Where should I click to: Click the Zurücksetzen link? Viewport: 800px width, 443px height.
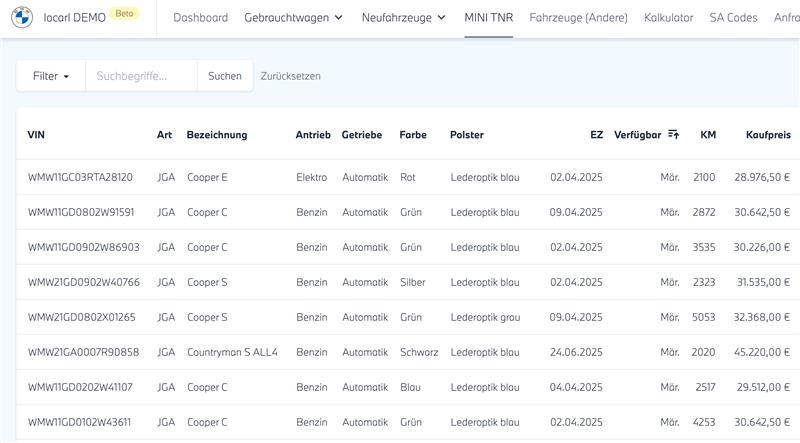tap(290, 76)
